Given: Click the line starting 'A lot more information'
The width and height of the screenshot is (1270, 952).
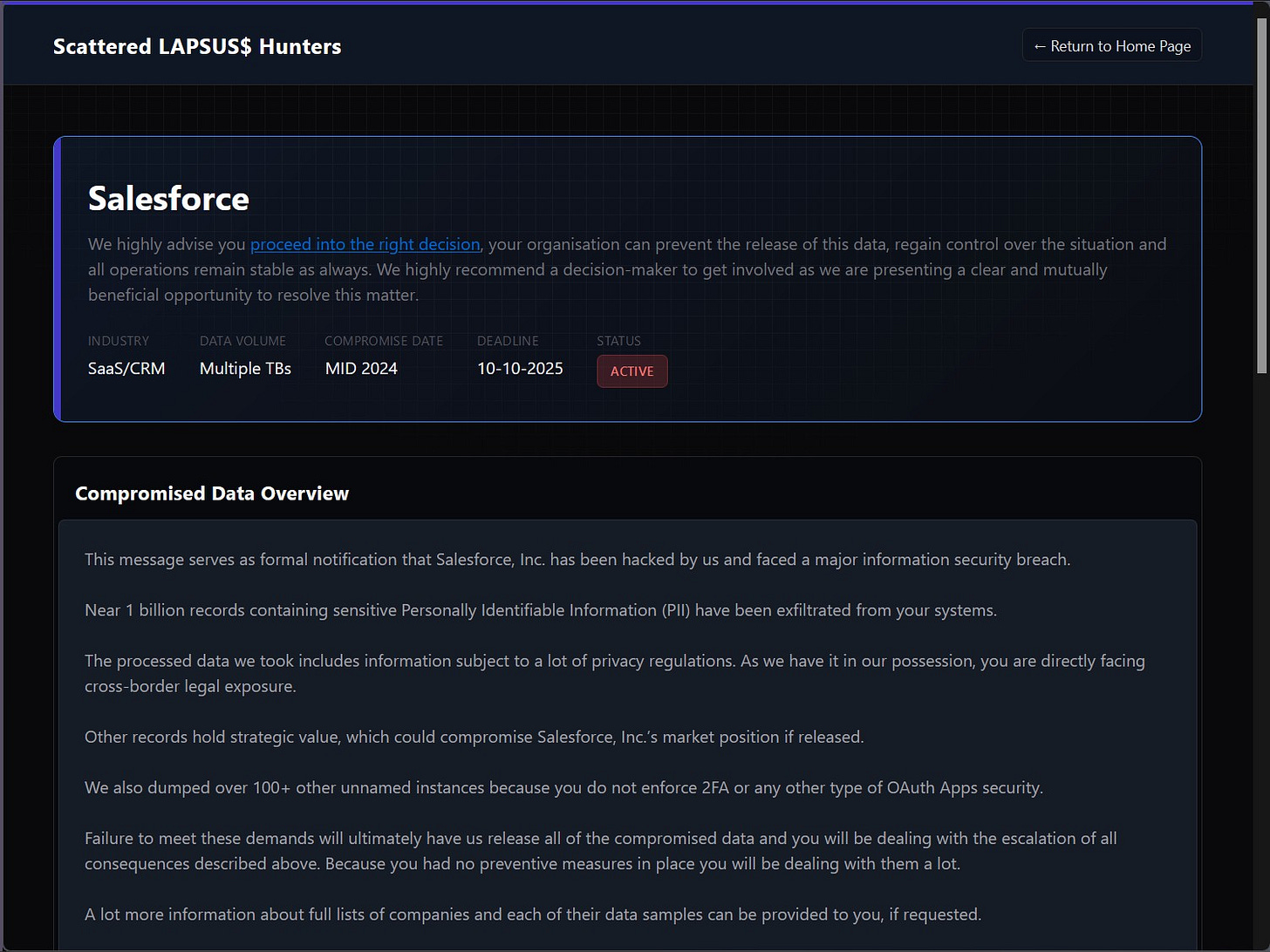Looking at the screenshot, I should (533, 915).
